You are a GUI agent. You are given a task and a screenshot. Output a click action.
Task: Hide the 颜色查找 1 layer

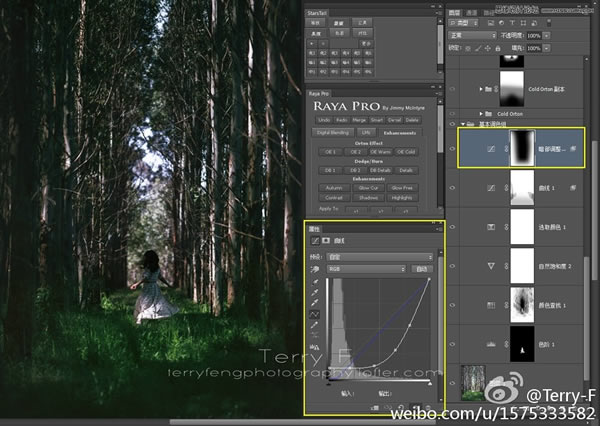pyautogui.click(x=452, y=305)
